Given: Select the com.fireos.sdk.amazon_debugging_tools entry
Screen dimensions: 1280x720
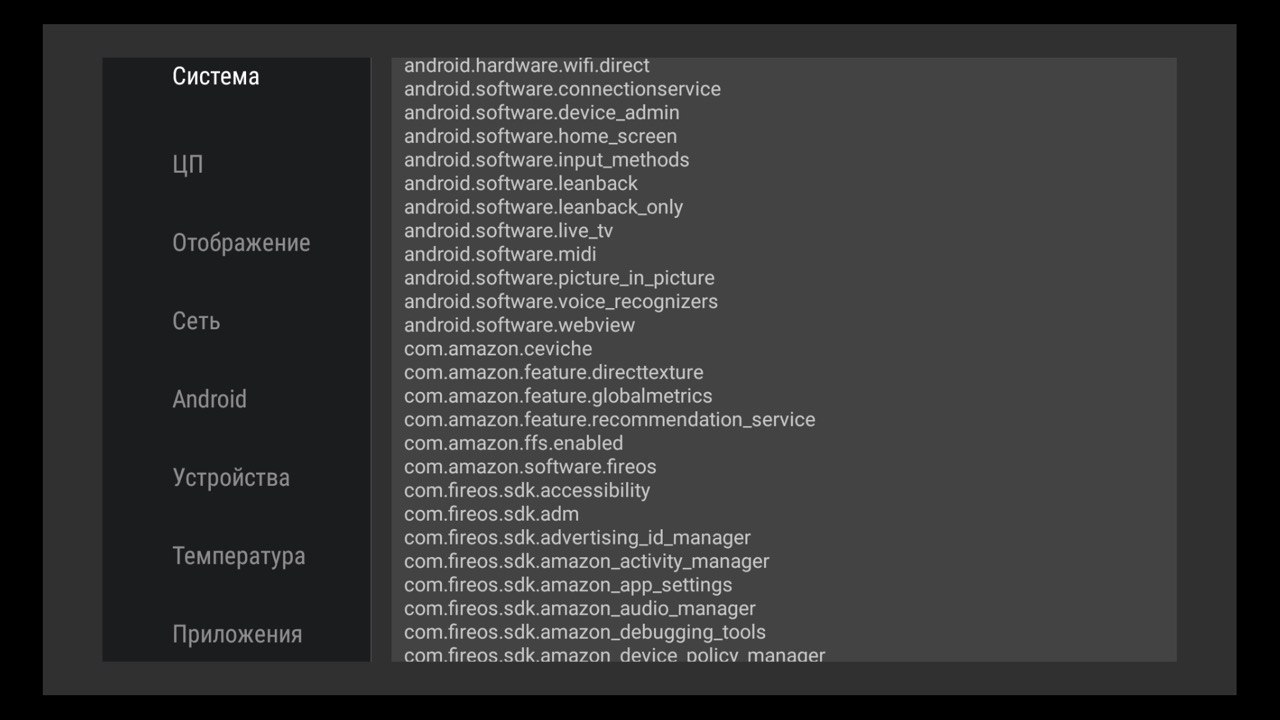Looking at the screenshot, I should (584, 632).
